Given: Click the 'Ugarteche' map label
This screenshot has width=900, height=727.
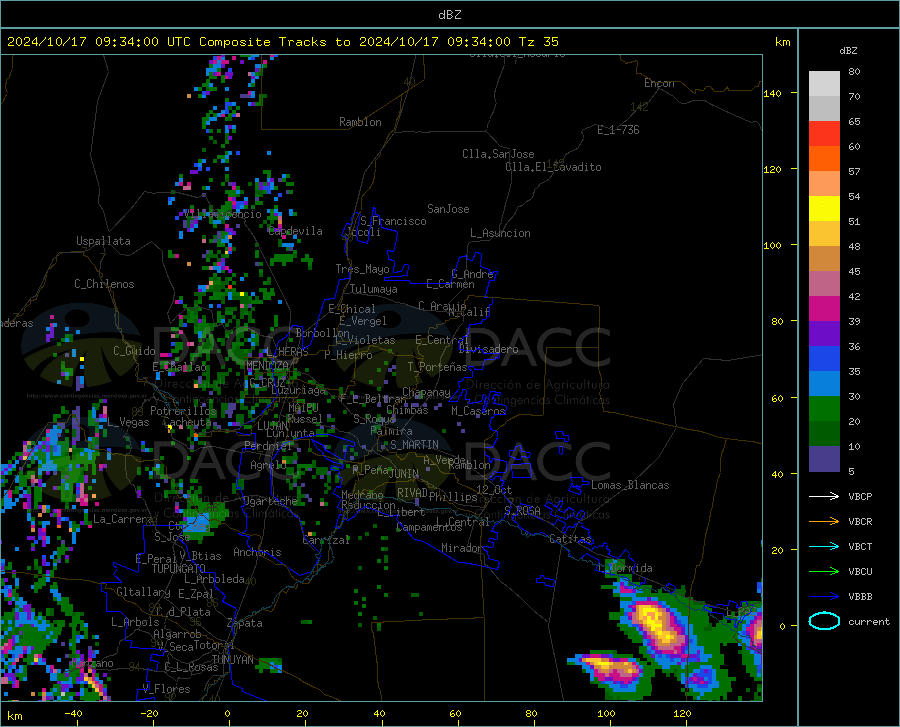Looking at the screenshot, I should tap(270, 501).
